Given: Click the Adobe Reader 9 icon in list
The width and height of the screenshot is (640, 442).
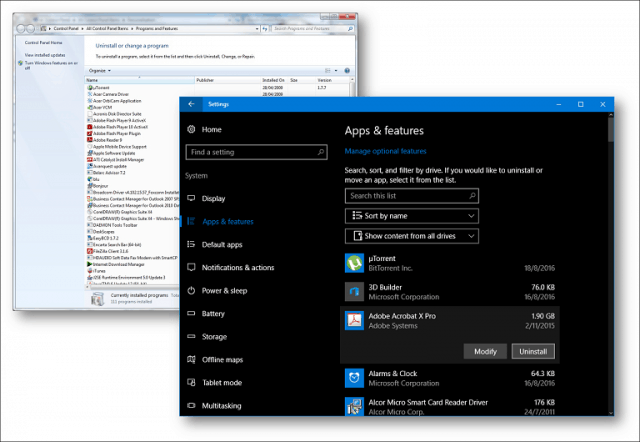Looking at the screenshot, I should (90, 140).
